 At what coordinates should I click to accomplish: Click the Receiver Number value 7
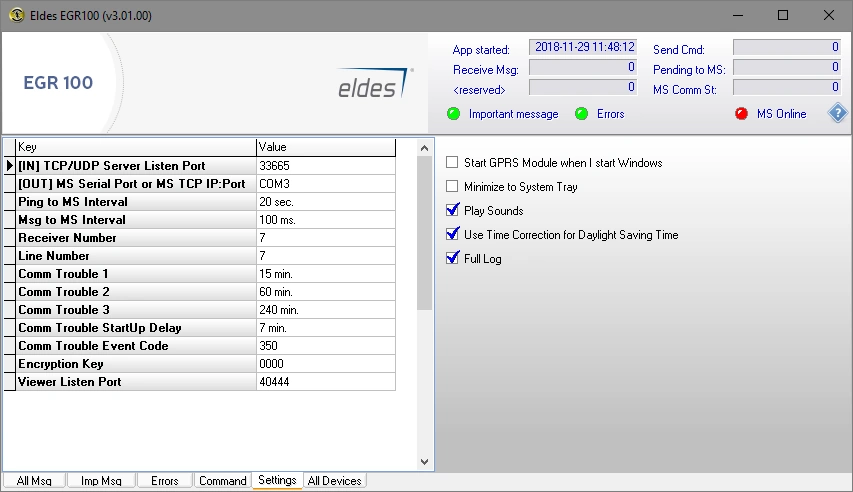tap(326, 237)
